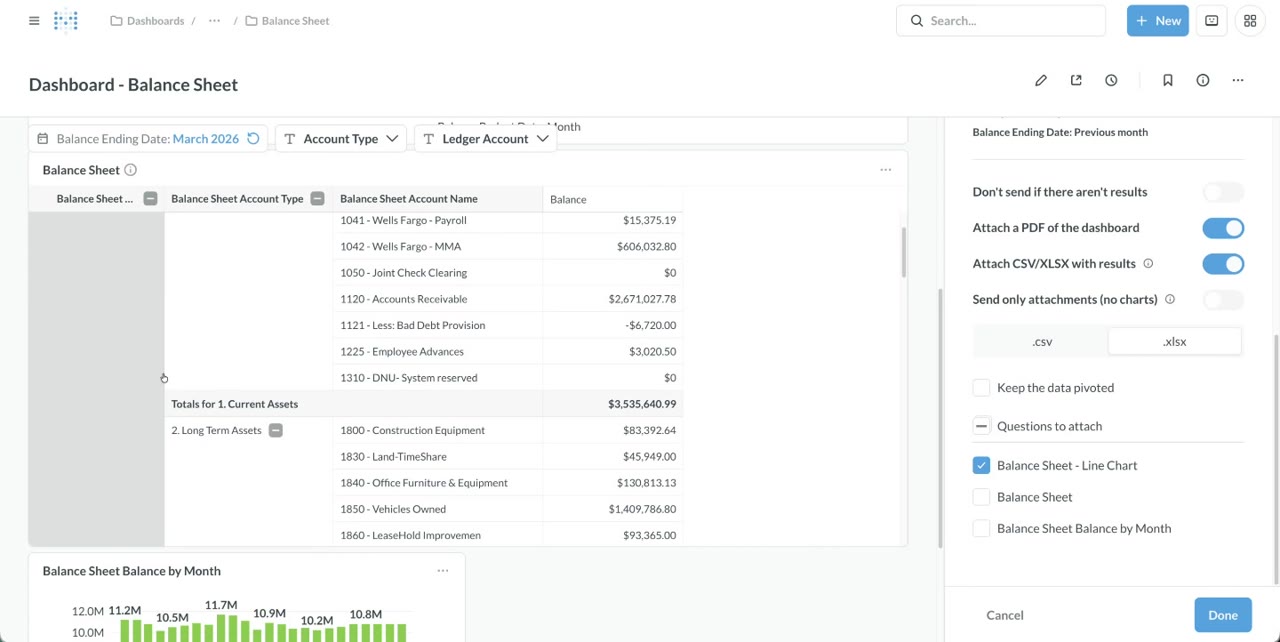
Task: Click the $2,671,027.78 balance value
Action: pyautogui.click(x=642, y=299)
